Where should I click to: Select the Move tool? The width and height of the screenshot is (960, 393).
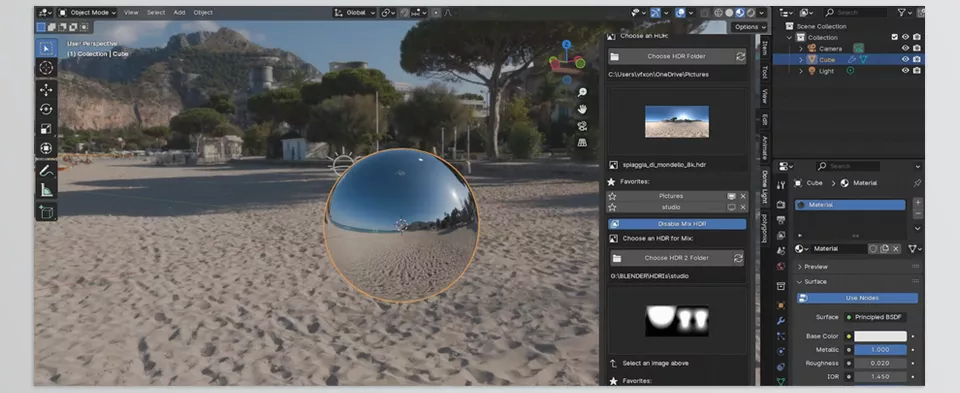[x=47, y=90]
